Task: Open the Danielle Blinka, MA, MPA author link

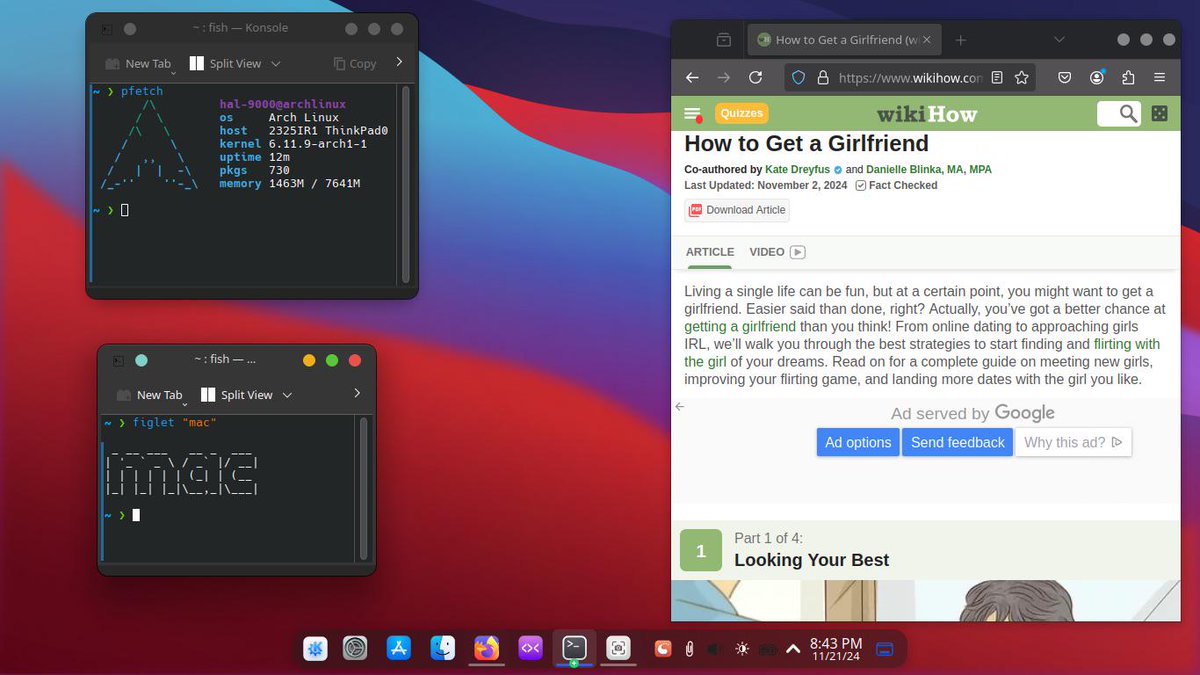Action: [929, 170]
